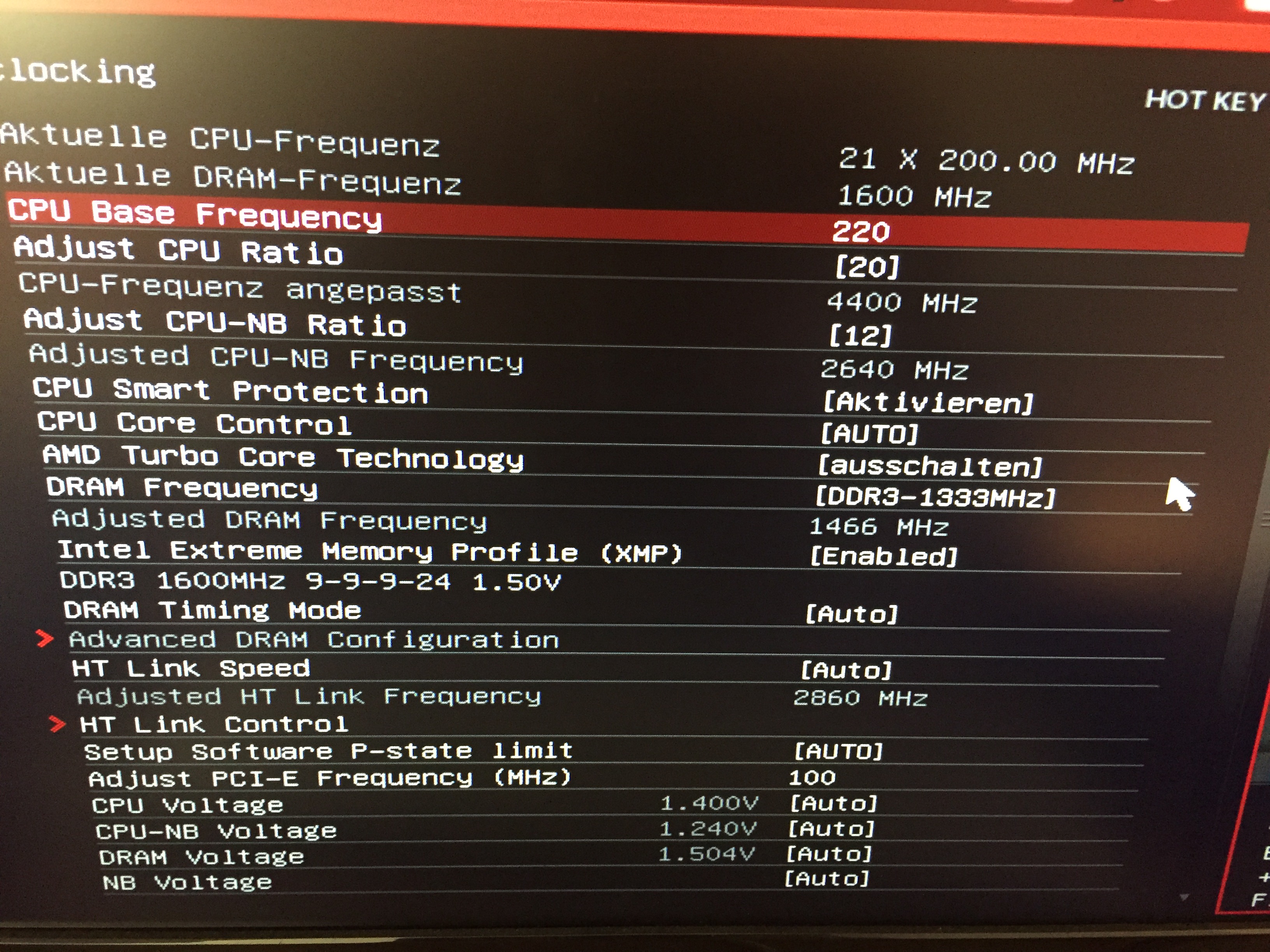The image size is (1270, 952).
Task: Open DRAM Timing Mode Auto option
Action: point(851,614)
